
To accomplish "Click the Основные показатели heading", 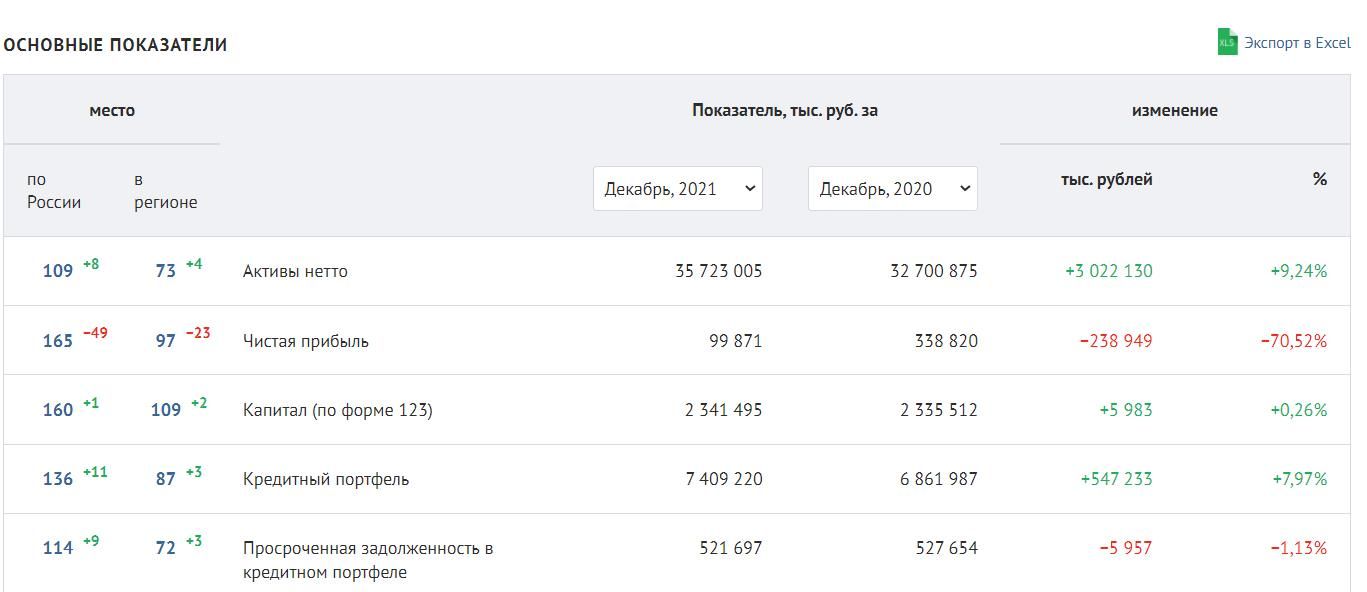I will pos(115,45).
